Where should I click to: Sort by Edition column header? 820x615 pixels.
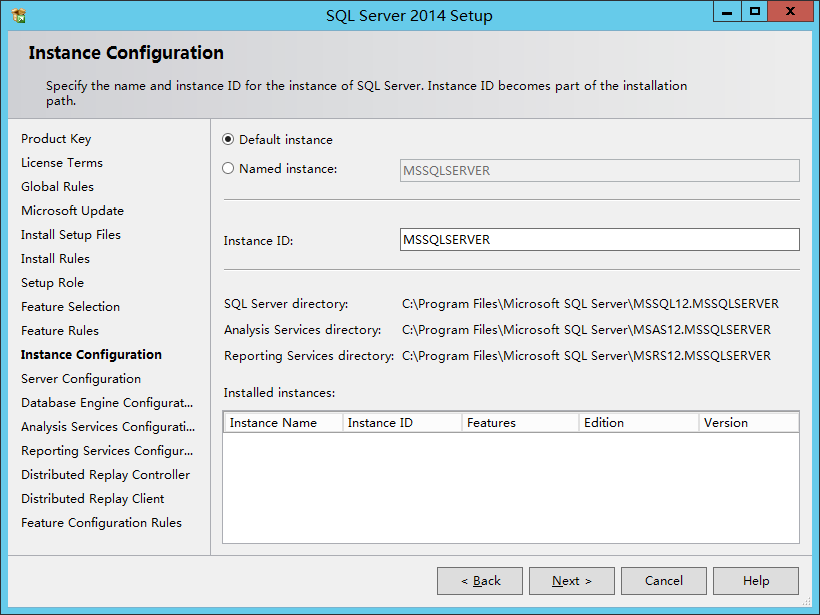[639, 423]
